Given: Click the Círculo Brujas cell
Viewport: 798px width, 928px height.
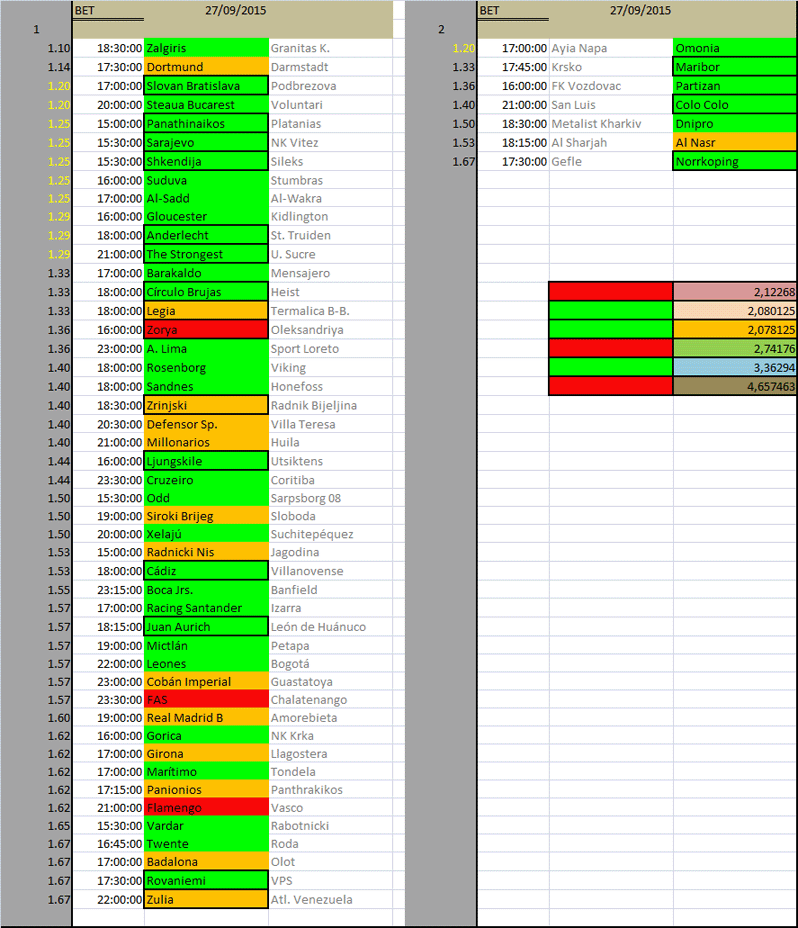Looking at the screenshot, I should point(206,292).
